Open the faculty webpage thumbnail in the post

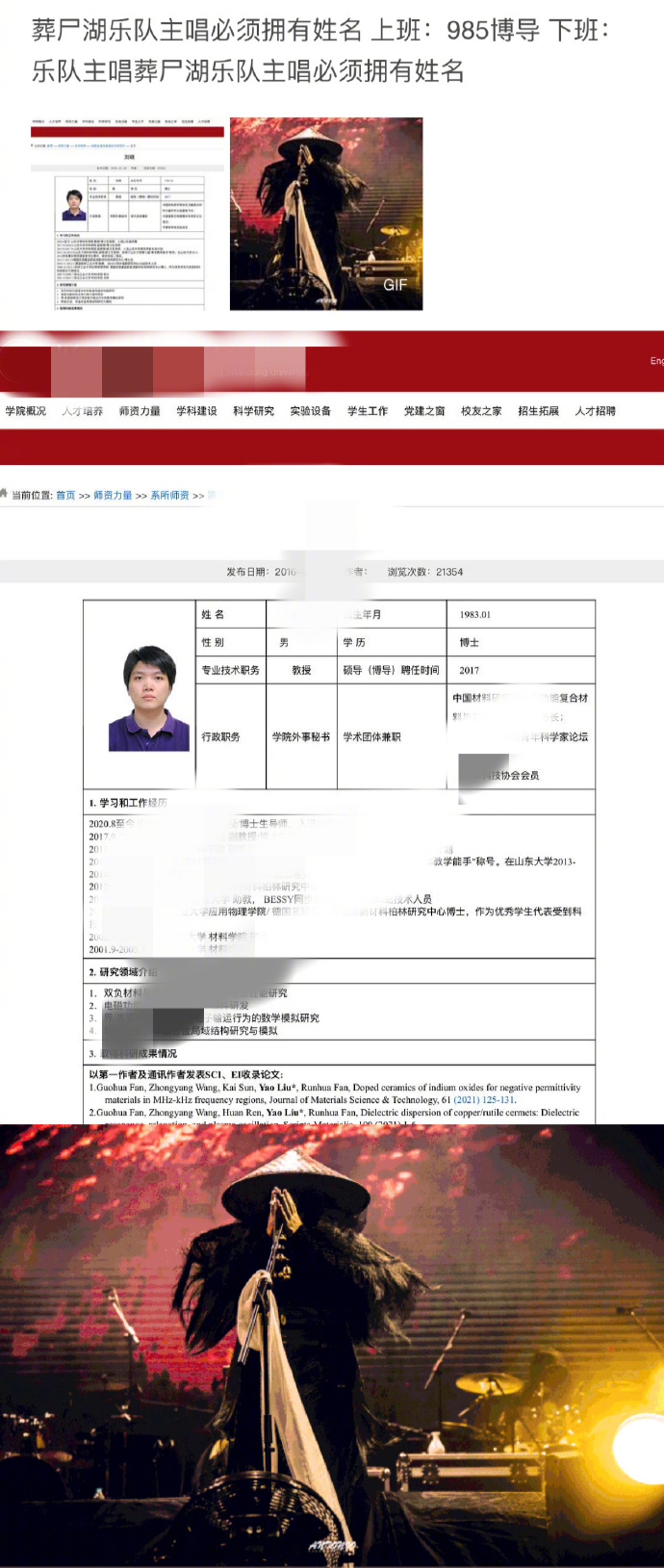pyautogui.click(x=128, y=214)
